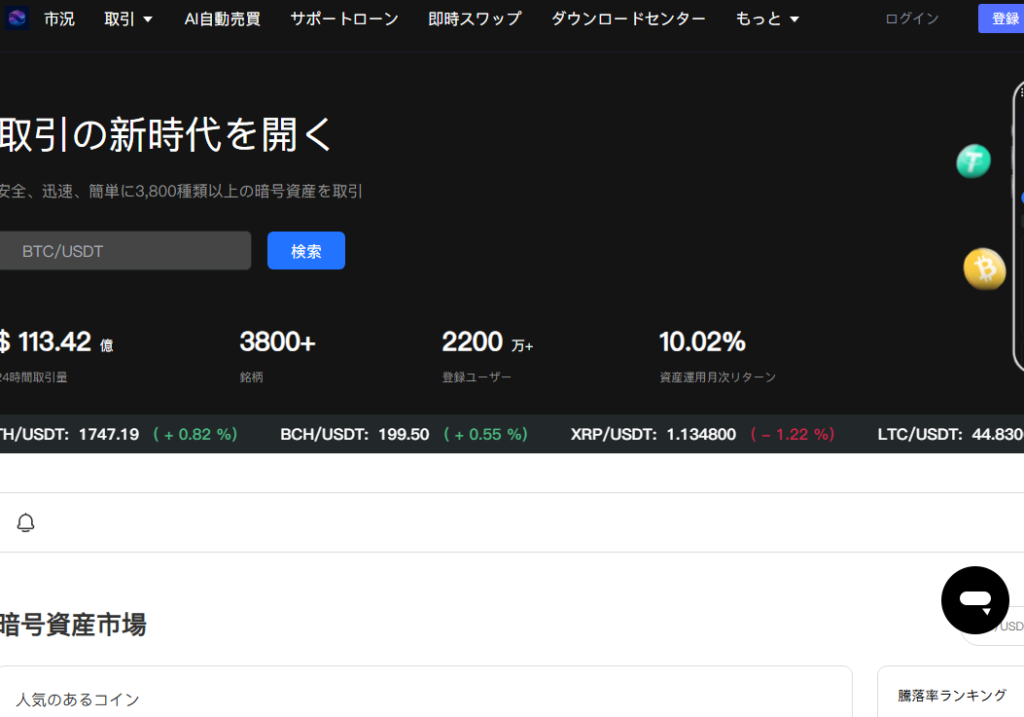Select the 人気のあるコイン panel title
1024x717 pixels.
pyautogui.click(x=78, y=699)
